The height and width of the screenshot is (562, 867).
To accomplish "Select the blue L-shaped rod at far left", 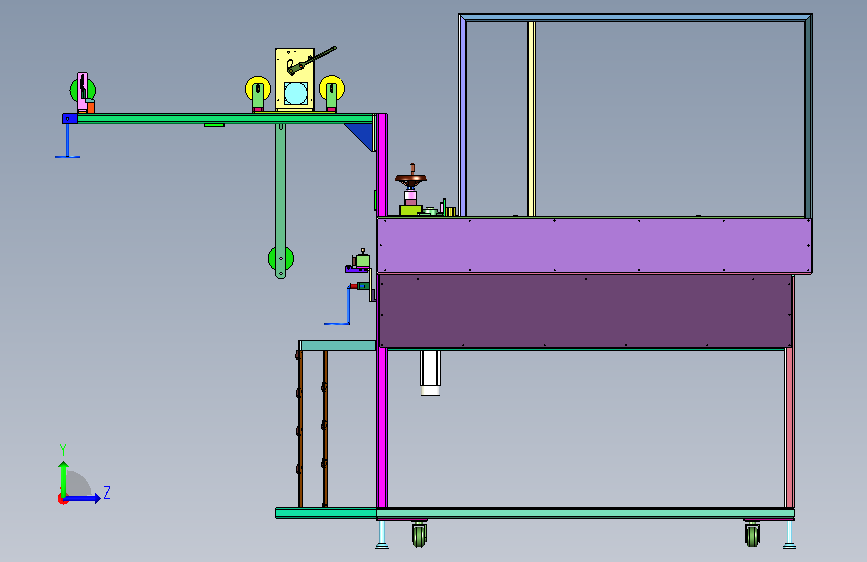I will pyautogui.click(x=67, y=142).
